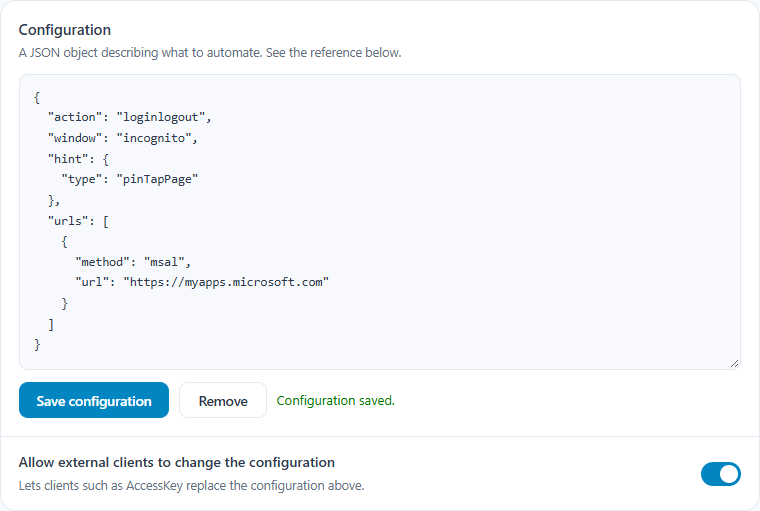This screenshot has height=511, width=760.
Task: Click the "window": "incognito" line
Action: 123,138
